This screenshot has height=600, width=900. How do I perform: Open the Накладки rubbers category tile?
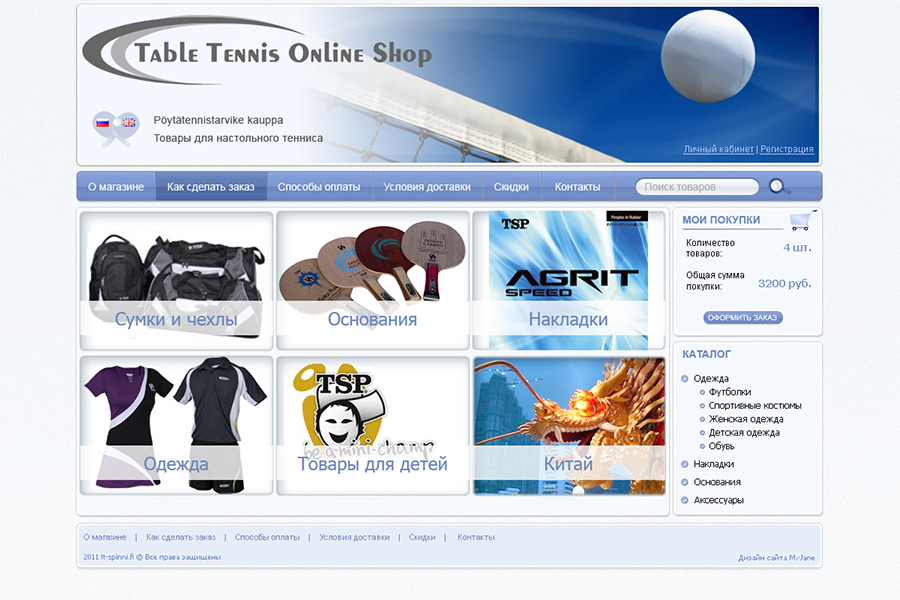[568, 280]
